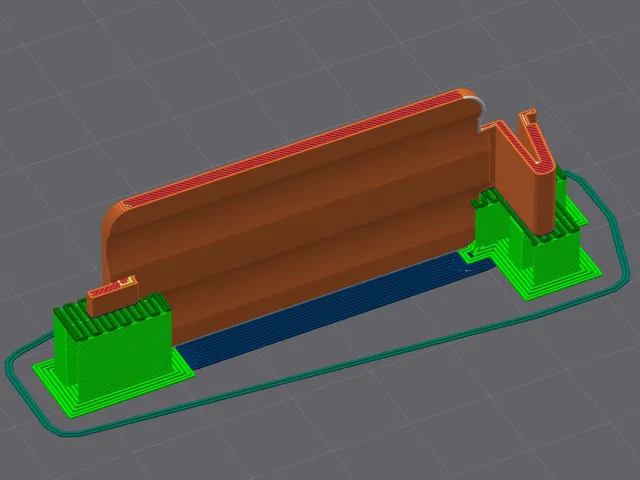The height and width of the screenshot is (480, 640).
Task: Click the small hook outline at the top right
Action: pyautogui.click(x=528, y=115)
